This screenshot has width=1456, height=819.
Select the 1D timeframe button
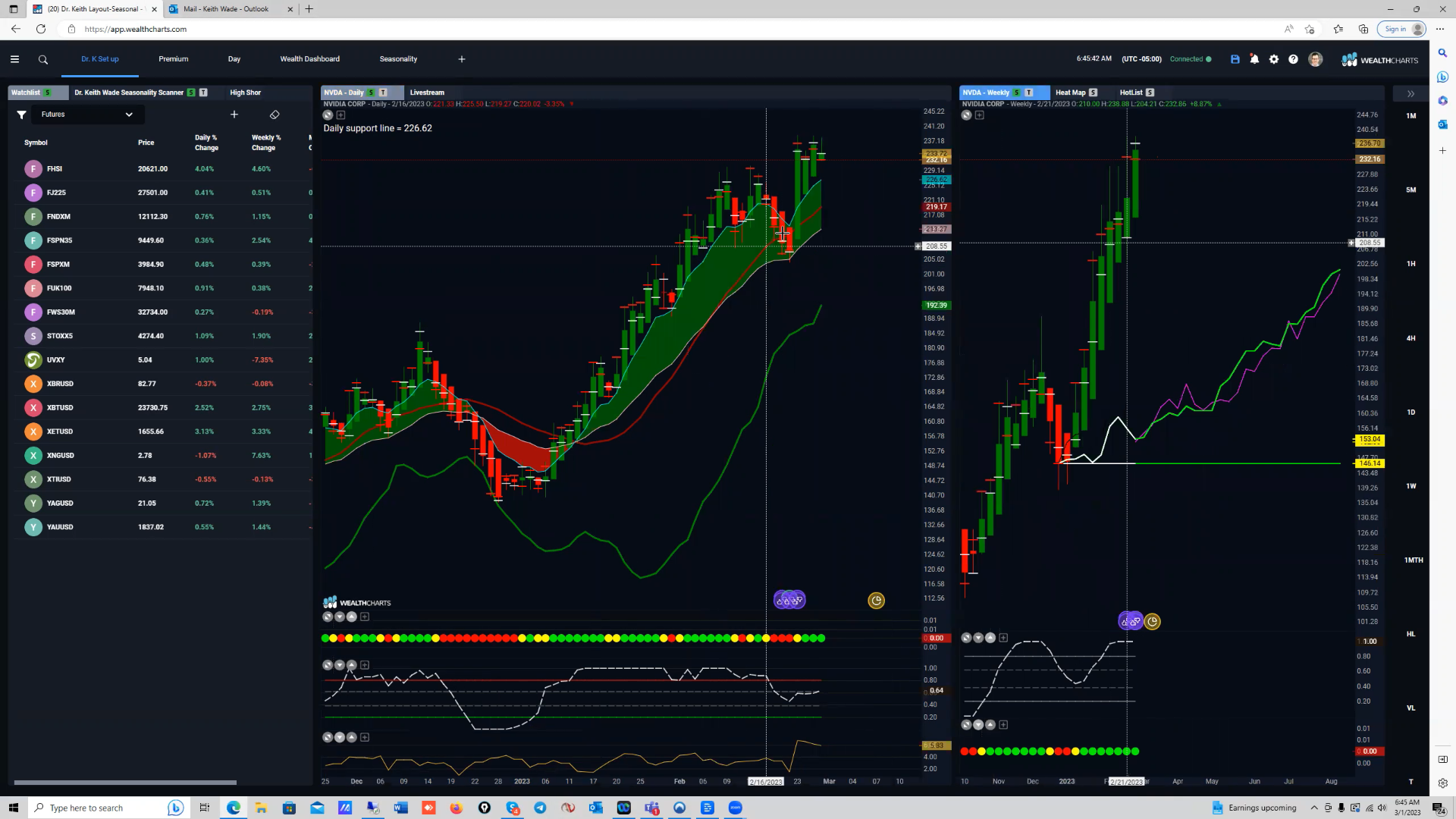[x=1411, y=413]
